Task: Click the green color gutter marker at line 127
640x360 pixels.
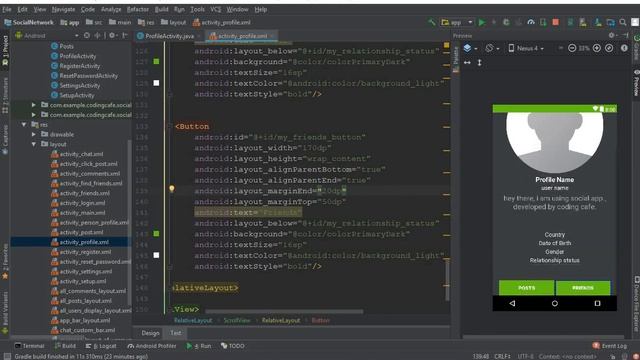Action: pyautogui.click(x=156, y=61)
